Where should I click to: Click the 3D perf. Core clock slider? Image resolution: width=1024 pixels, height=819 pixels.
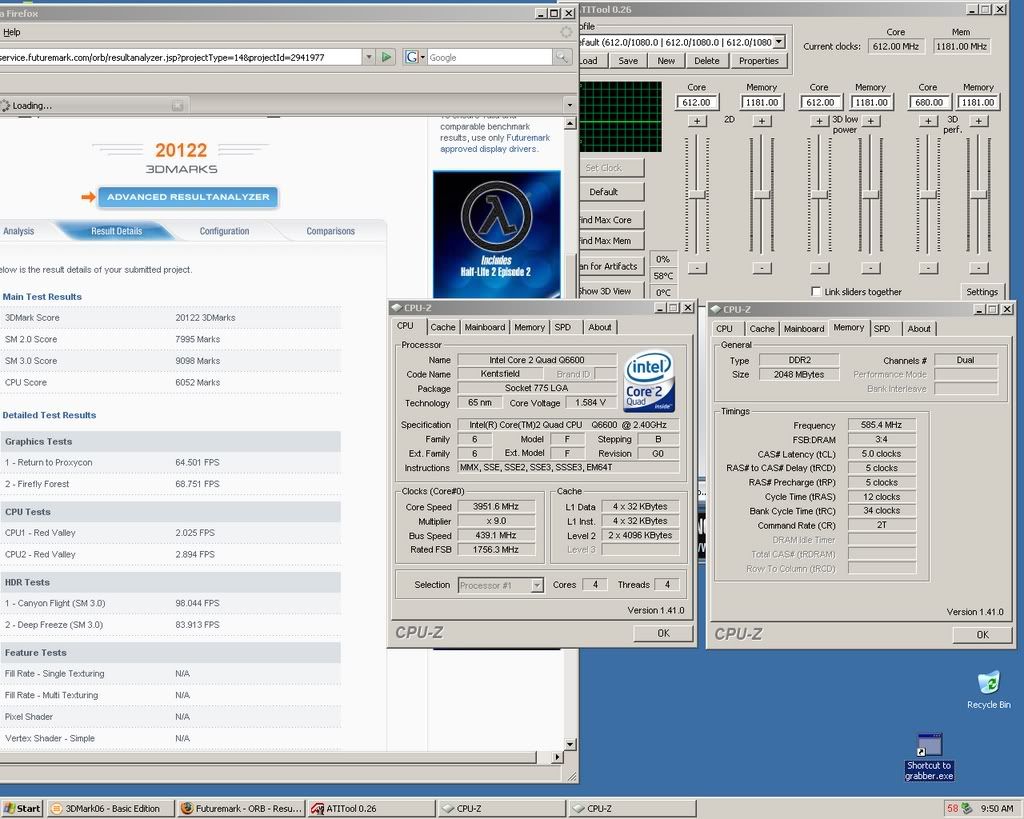928,195
